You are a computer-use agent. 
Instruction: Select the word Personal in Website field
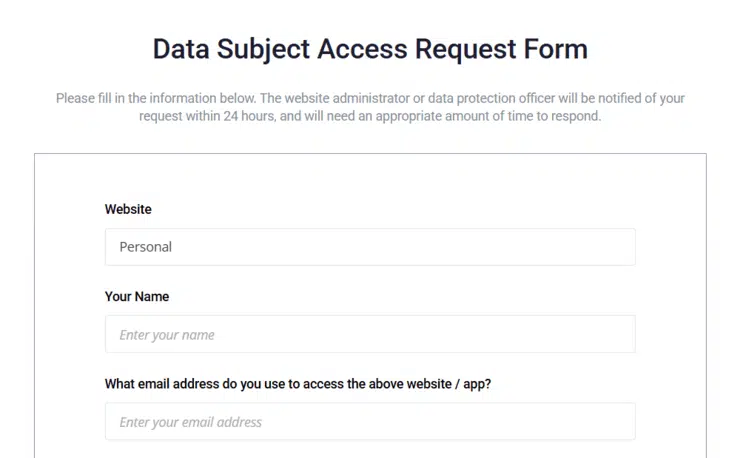146,247
